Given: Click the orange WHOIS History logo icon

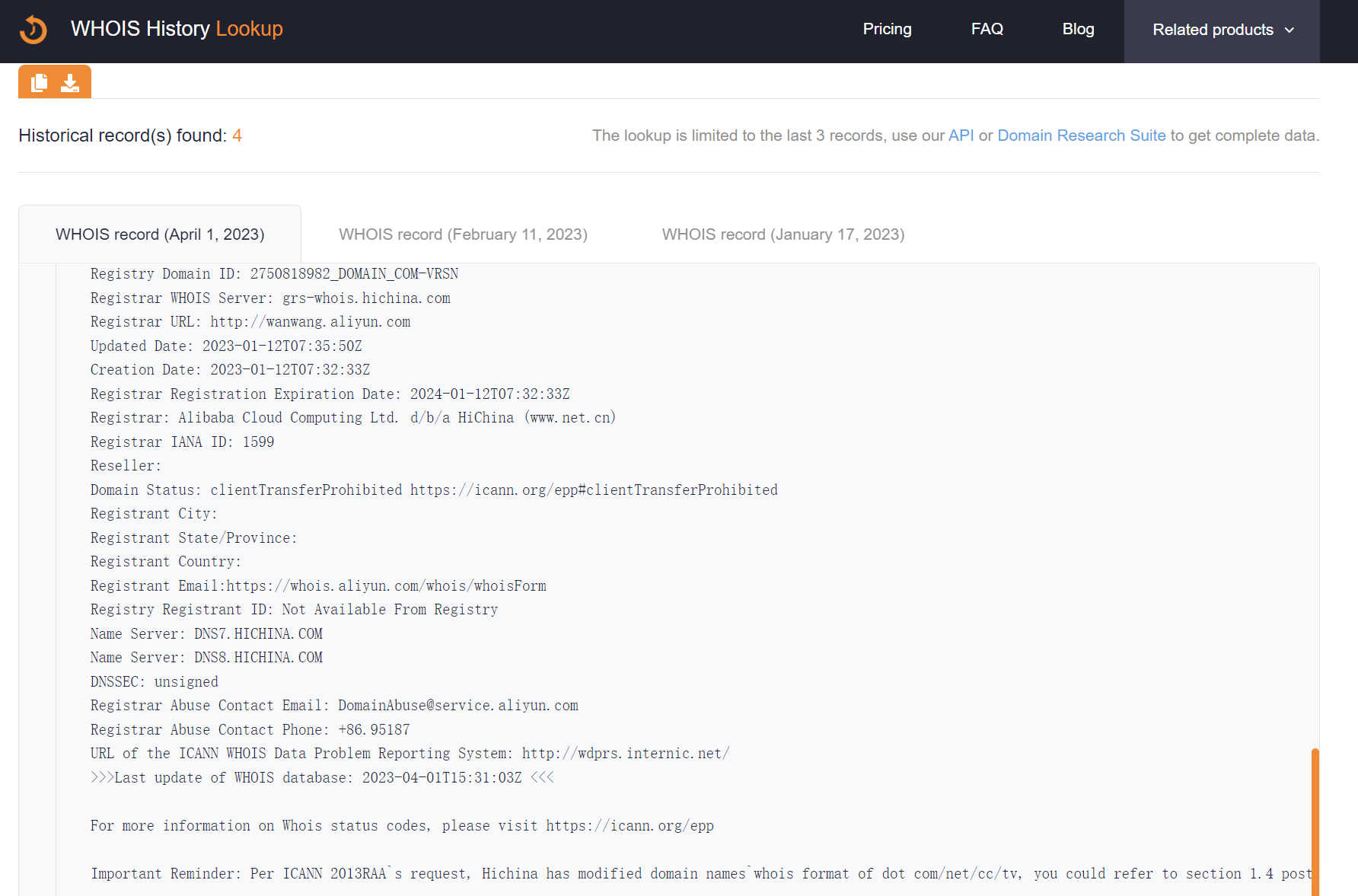Looking at the screenshot, I should click(x=33, y=30).
